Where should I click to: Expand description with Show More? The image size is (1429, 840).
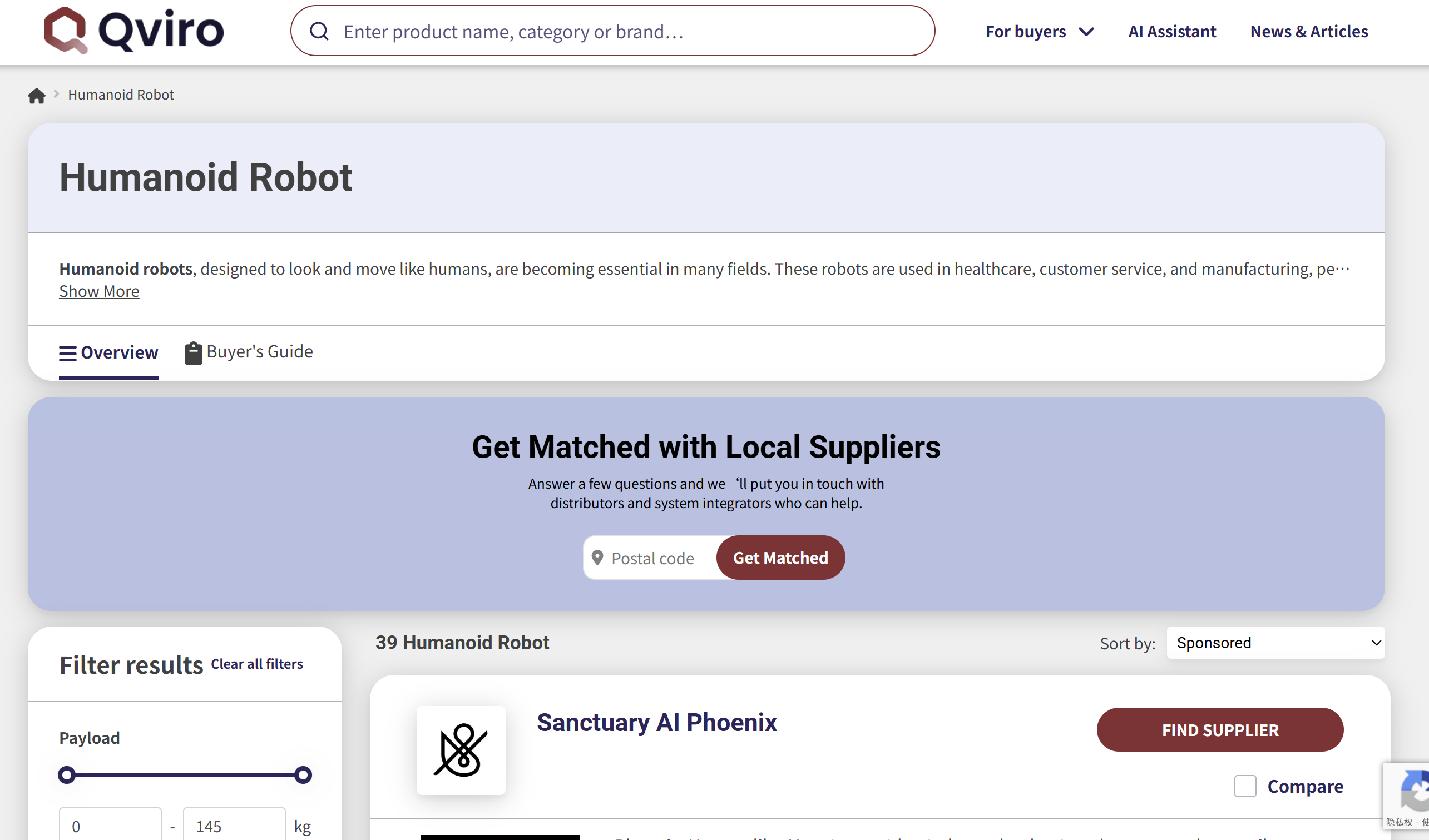point(99,291)
